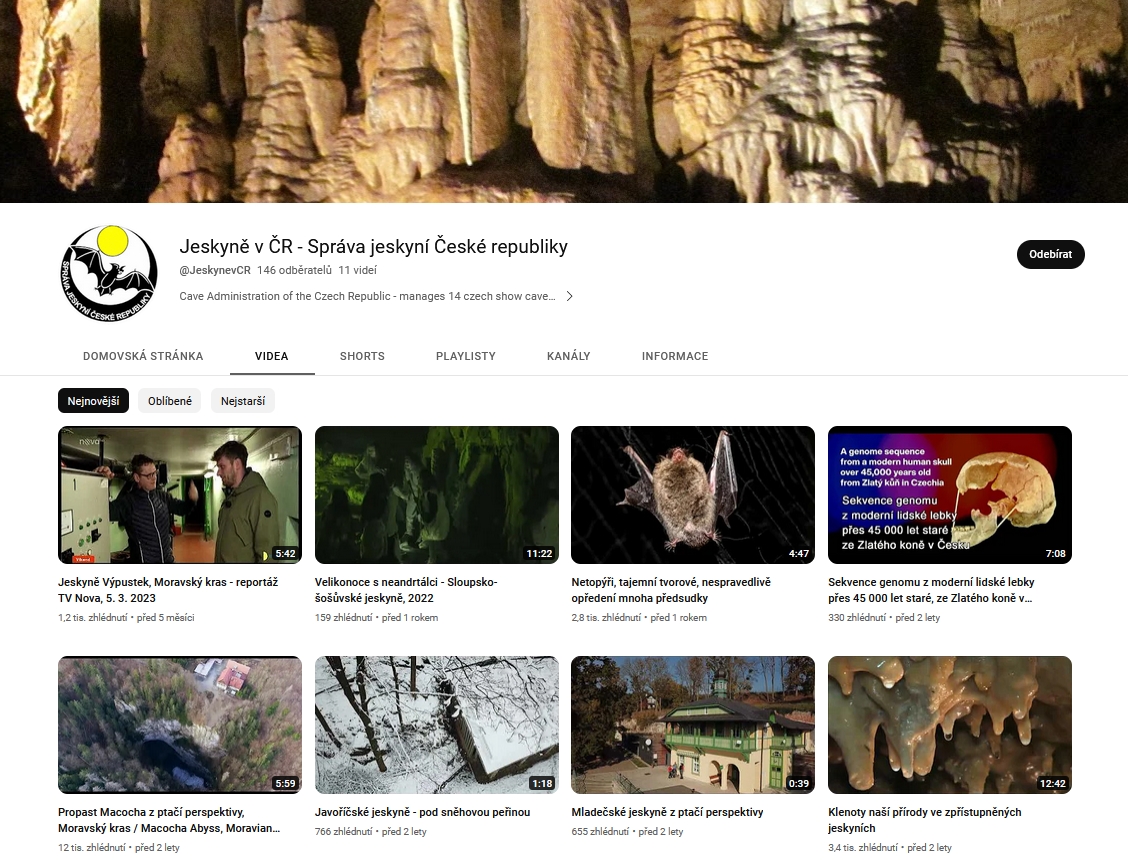
Task: Switch to the Domovská stránka tab
Action: (x=143, y=356)
